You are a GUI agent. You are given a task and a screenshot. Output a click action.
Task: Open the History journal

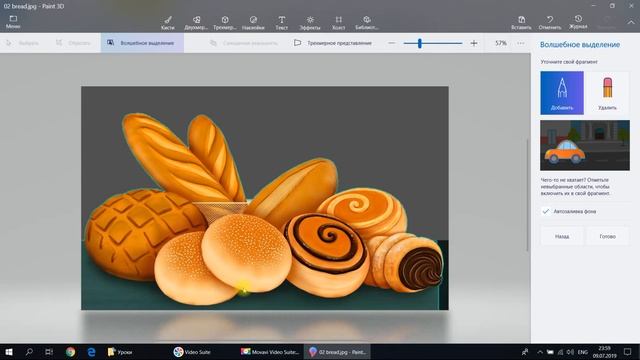(x=578, y=22)
